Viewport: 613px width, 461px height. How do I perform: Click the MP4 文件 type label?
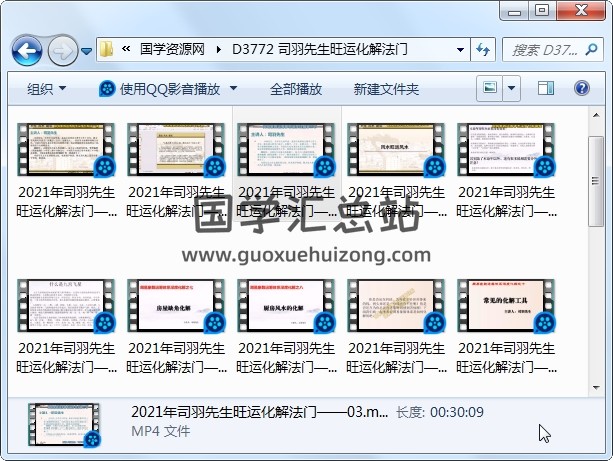tap(161, 431)
